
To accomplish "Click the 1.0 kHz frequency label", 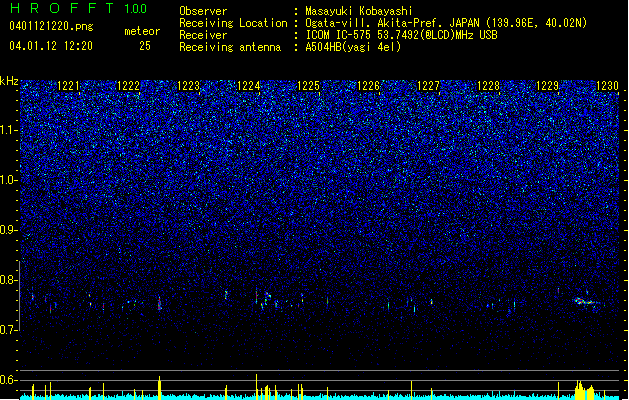I will coord(9,180).
